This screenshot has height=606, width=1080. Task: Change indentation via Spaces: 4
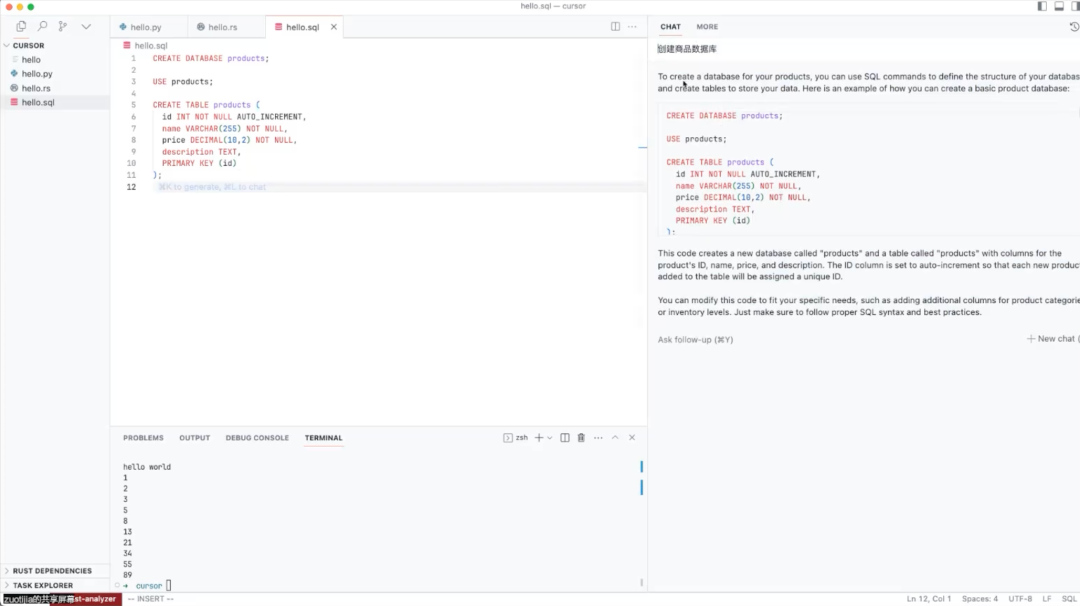[979, 599]
